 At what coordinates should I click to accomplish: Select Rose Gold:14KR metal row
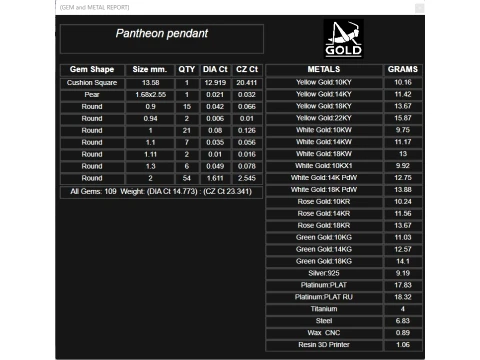[x=344, y=214]
